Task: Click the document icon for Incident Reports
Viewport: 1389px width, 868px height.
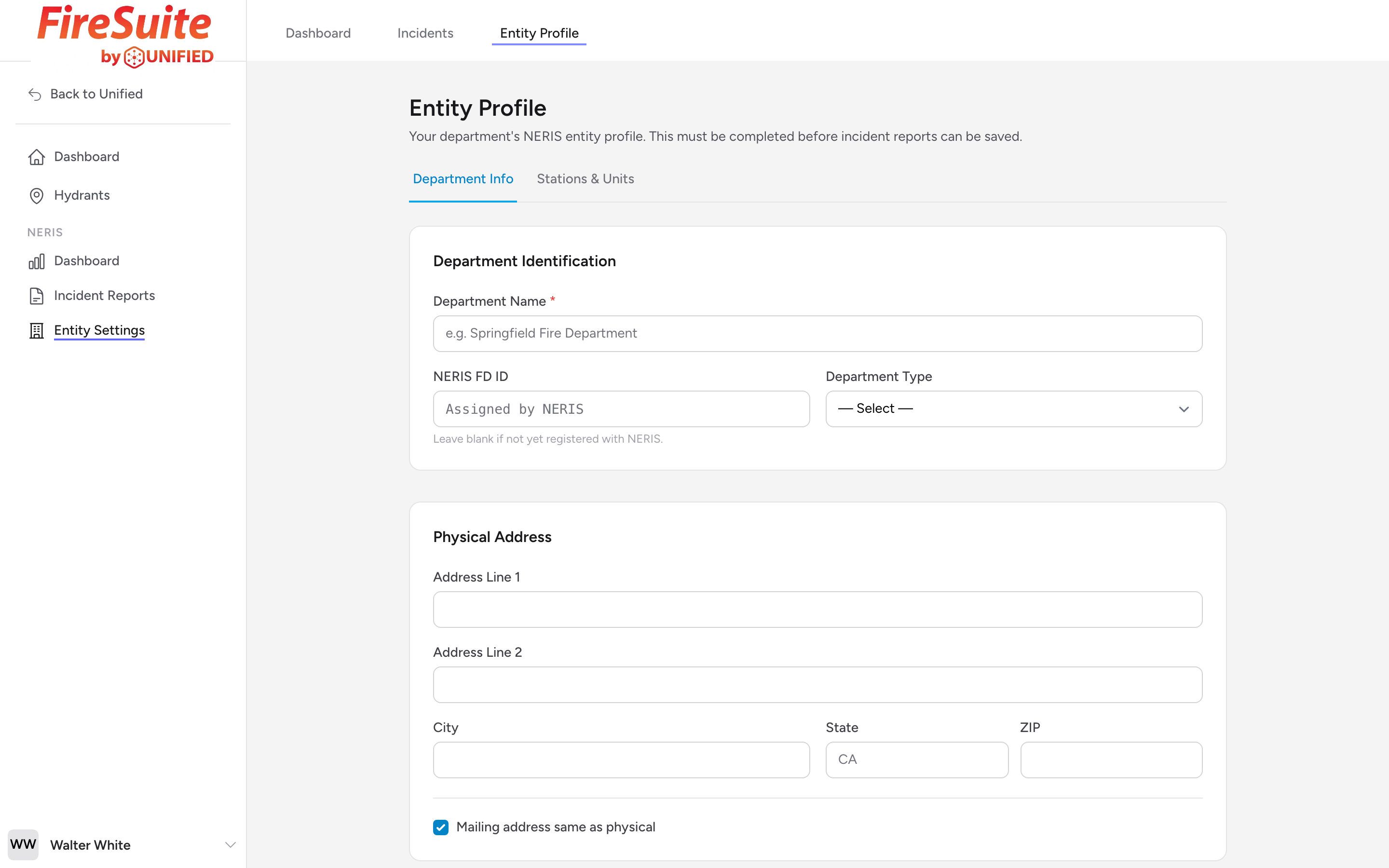Action: pyautogui.click(x=36, y=296)
